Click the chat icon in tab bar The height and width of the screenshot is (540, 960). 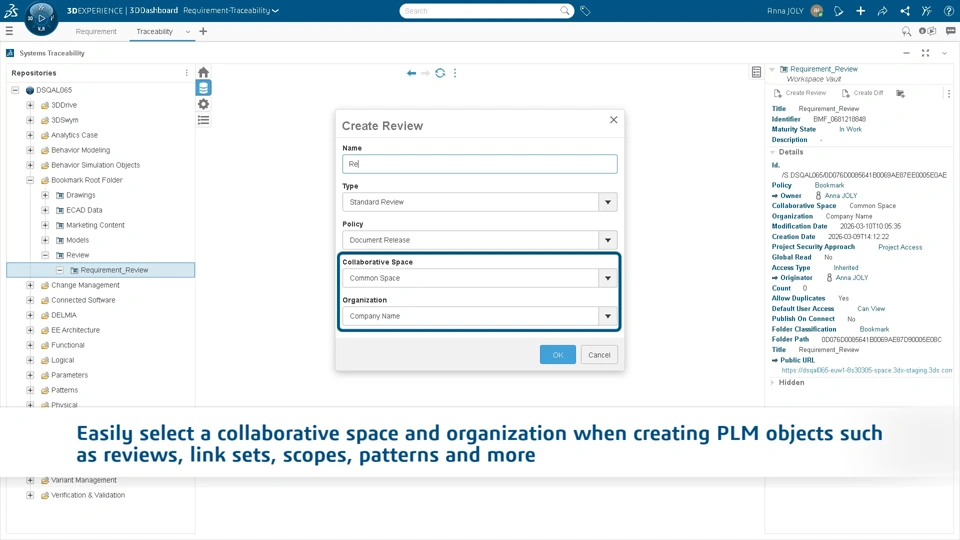pyautogui.click(x=950, y=31)
